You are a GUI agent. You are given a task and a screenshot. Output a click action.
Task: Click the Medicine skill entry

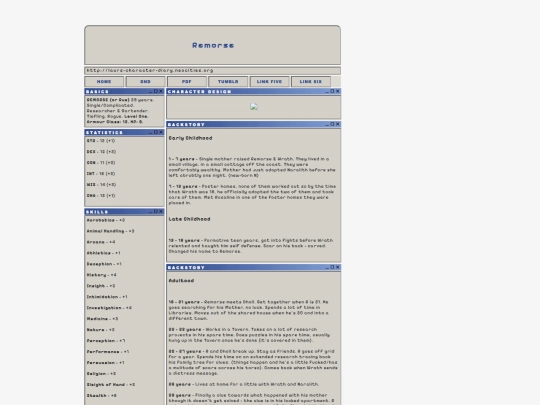(x=102, y=319)
